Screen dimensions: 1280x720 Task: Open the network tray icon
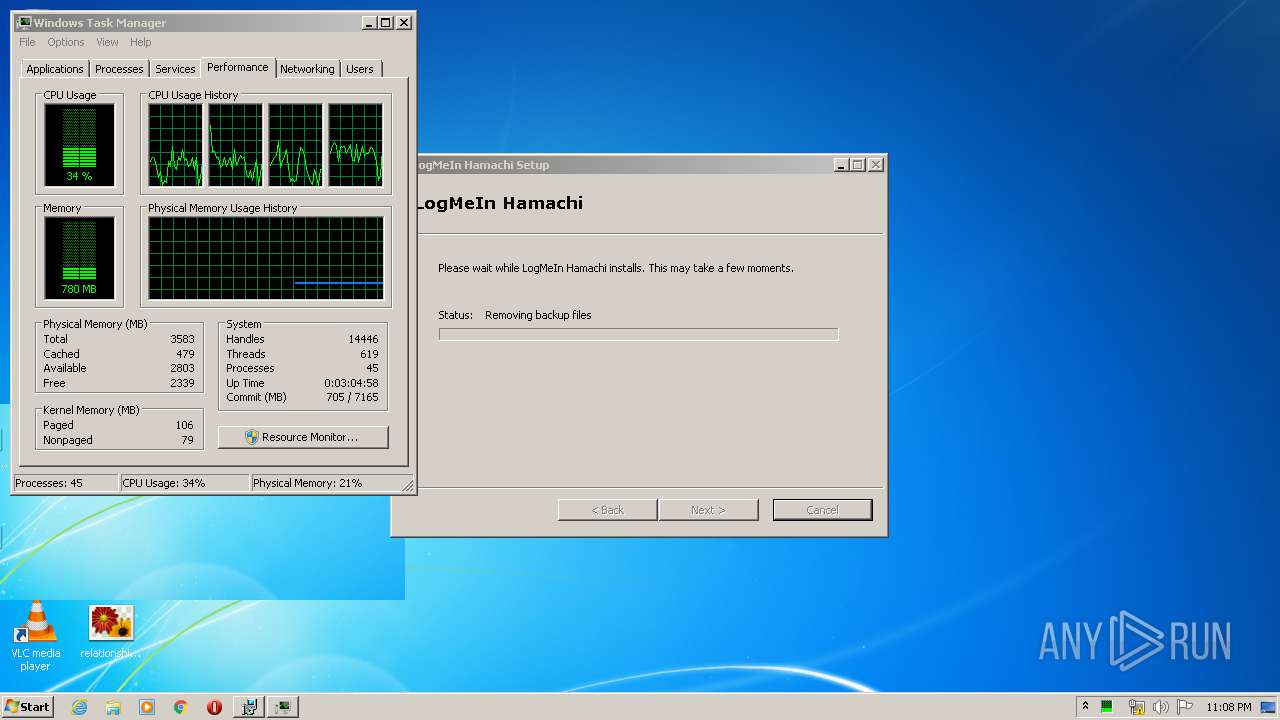(x=1136, y=707)
